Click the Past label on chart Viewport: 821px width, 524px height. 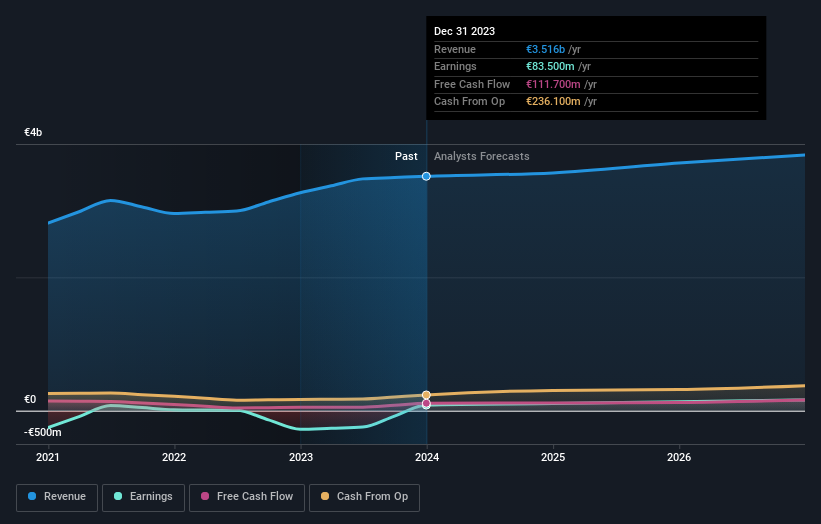click(406, 156)
